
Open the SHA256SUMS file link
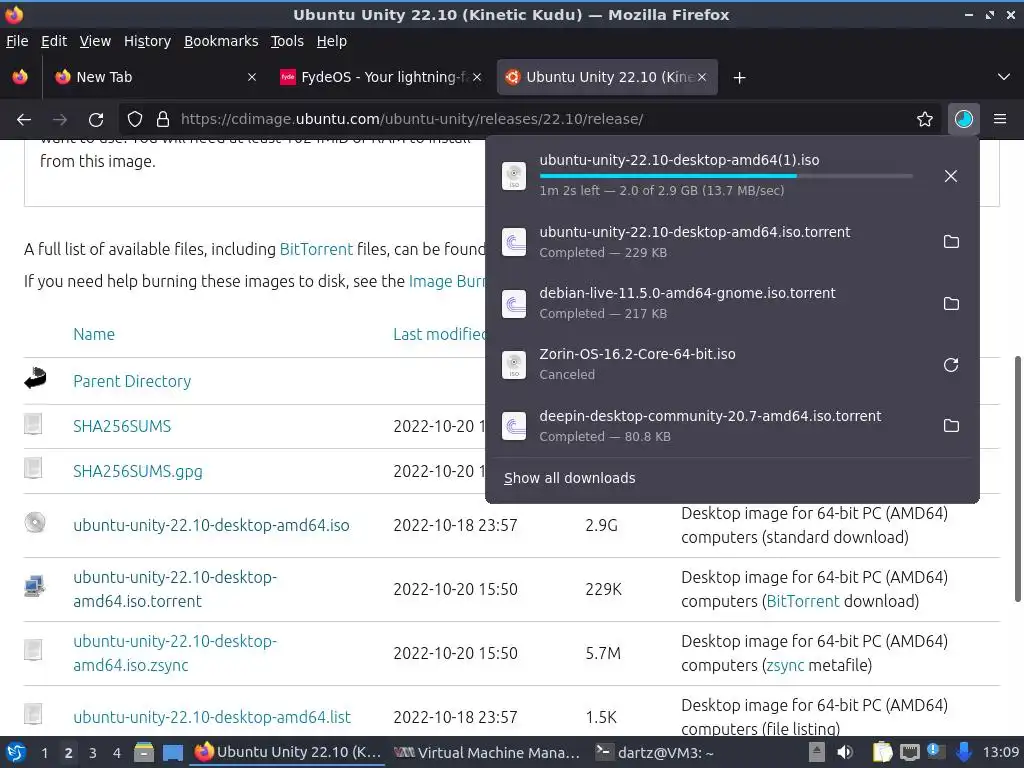point(122,426)
